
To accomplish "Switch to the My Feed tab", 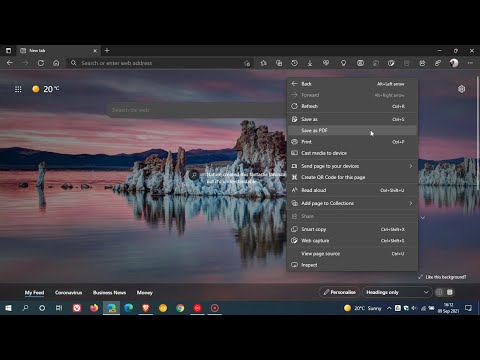I will click(x=34, y=292).
